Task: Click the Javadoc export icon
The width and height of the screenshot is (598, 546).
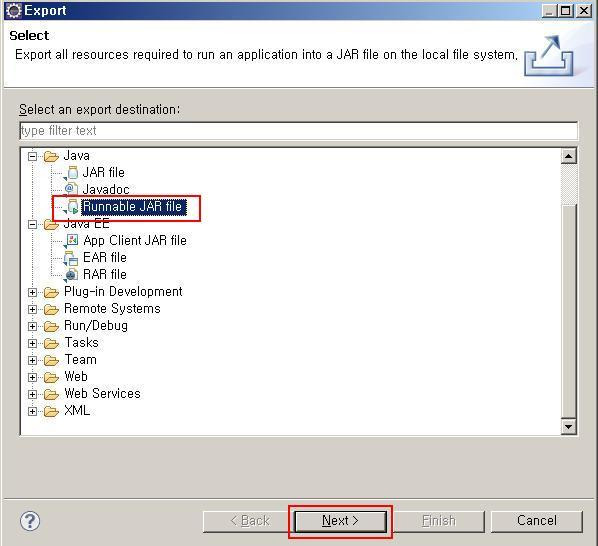Action: pyautogui.click(x=71, y=189)
